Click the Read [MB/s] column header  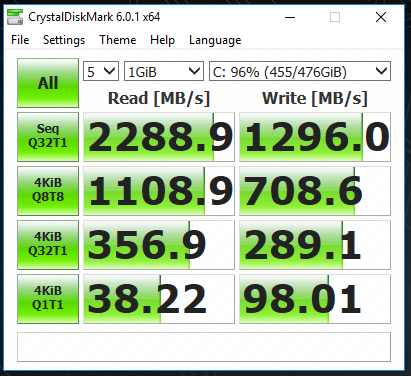tap(159, 98)
